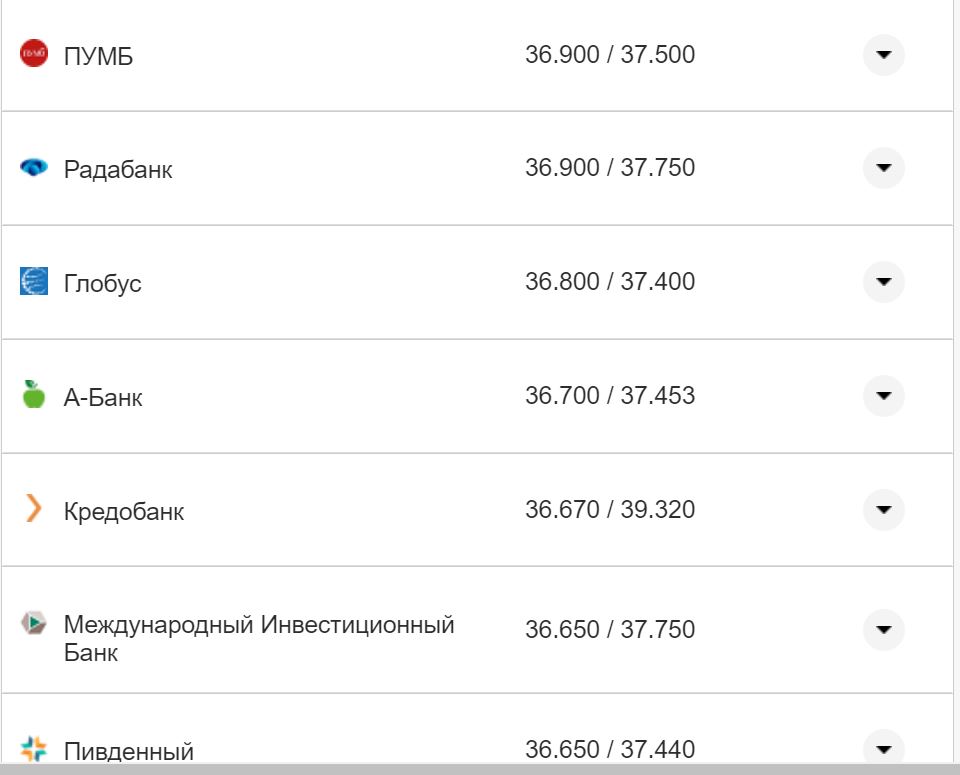Open dropdown for Международный Инвестиционный Банк
Viewport: 960px width, 775px height.
[x=883, y=630]
